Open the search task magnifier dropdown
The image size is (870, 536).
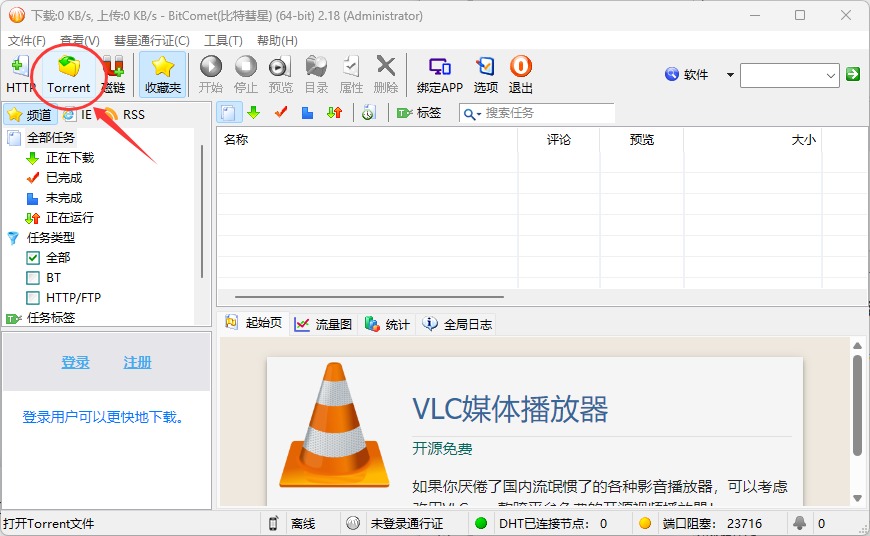coord(472,114)
